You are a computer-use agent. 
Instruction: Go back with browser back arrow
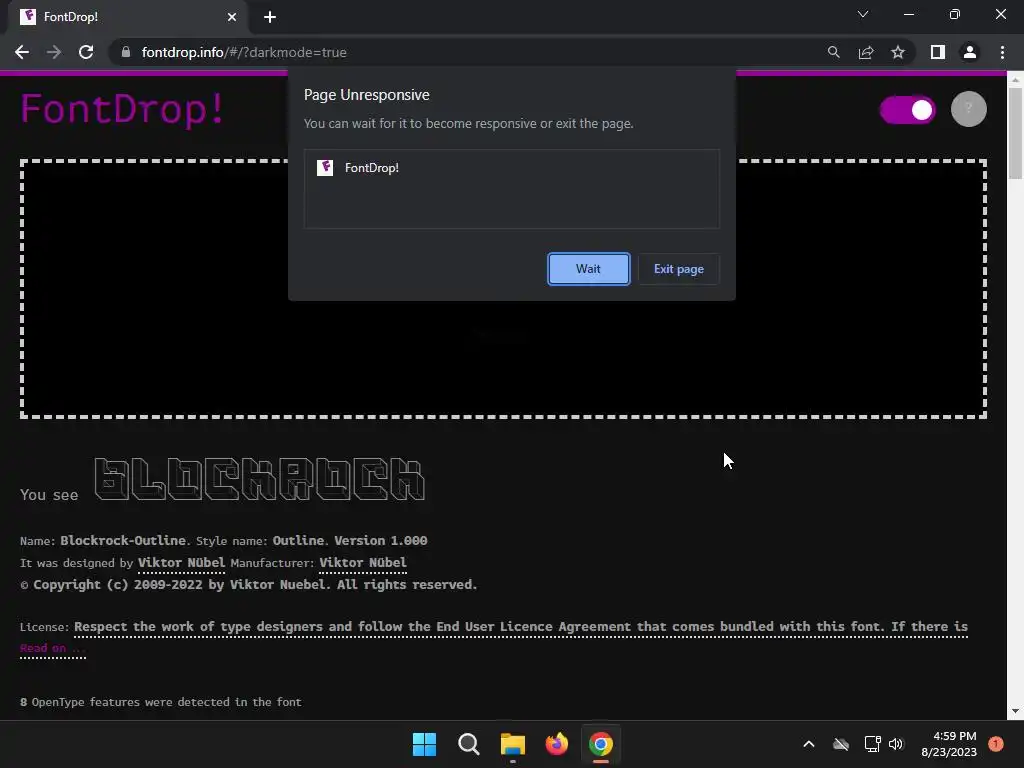(x=22, y=52)
